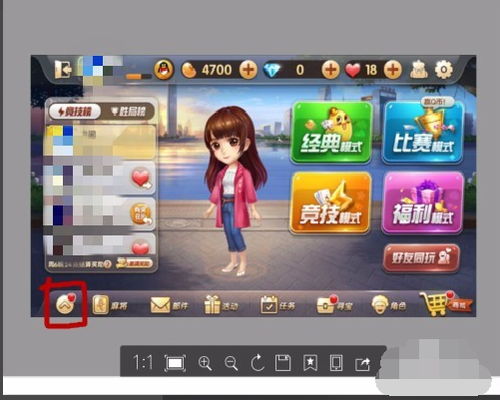
Task: Click the share arrow icon
Action: point(363,363)
